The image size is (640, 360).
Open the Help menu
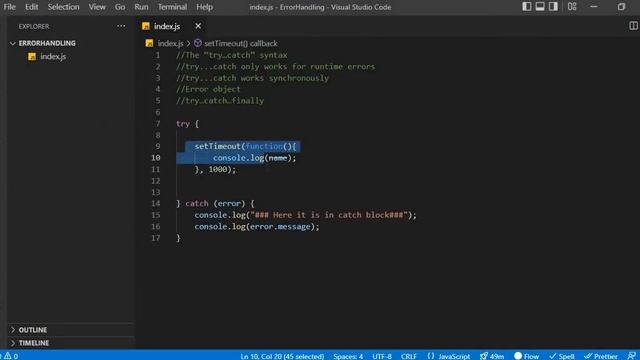[204, 7]
